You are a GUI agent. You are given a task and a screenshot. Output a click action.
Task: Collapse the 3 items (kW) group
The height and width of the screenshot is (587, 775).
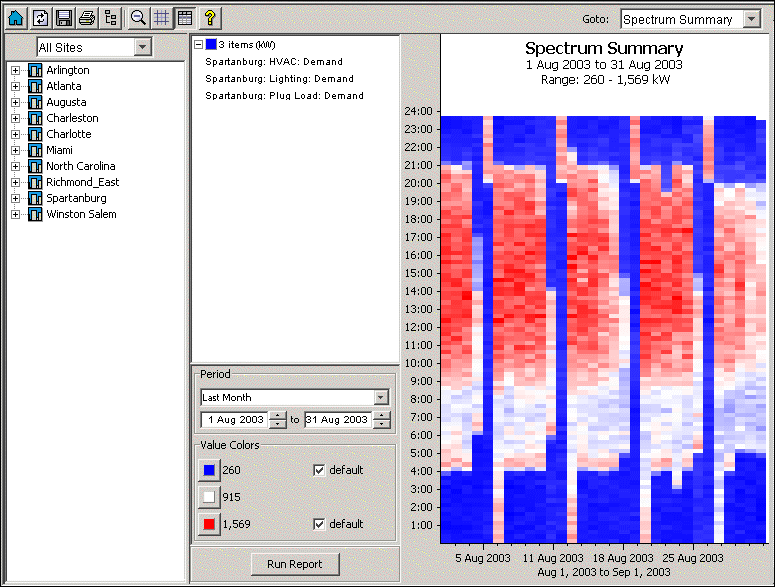(x=198, y=45)
